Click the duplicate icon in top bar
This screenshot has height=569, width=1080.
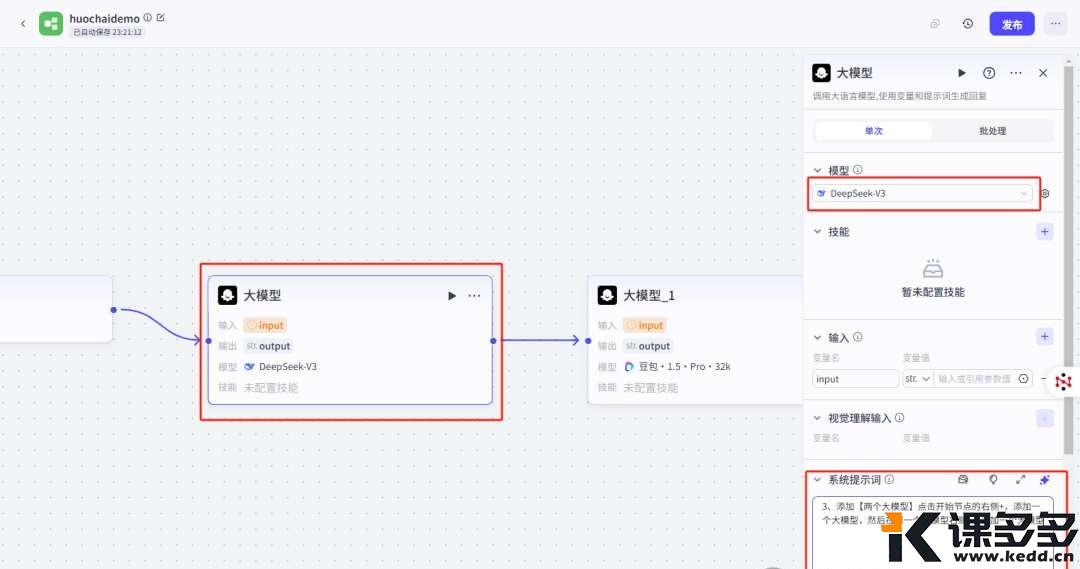tap(935, 24)
